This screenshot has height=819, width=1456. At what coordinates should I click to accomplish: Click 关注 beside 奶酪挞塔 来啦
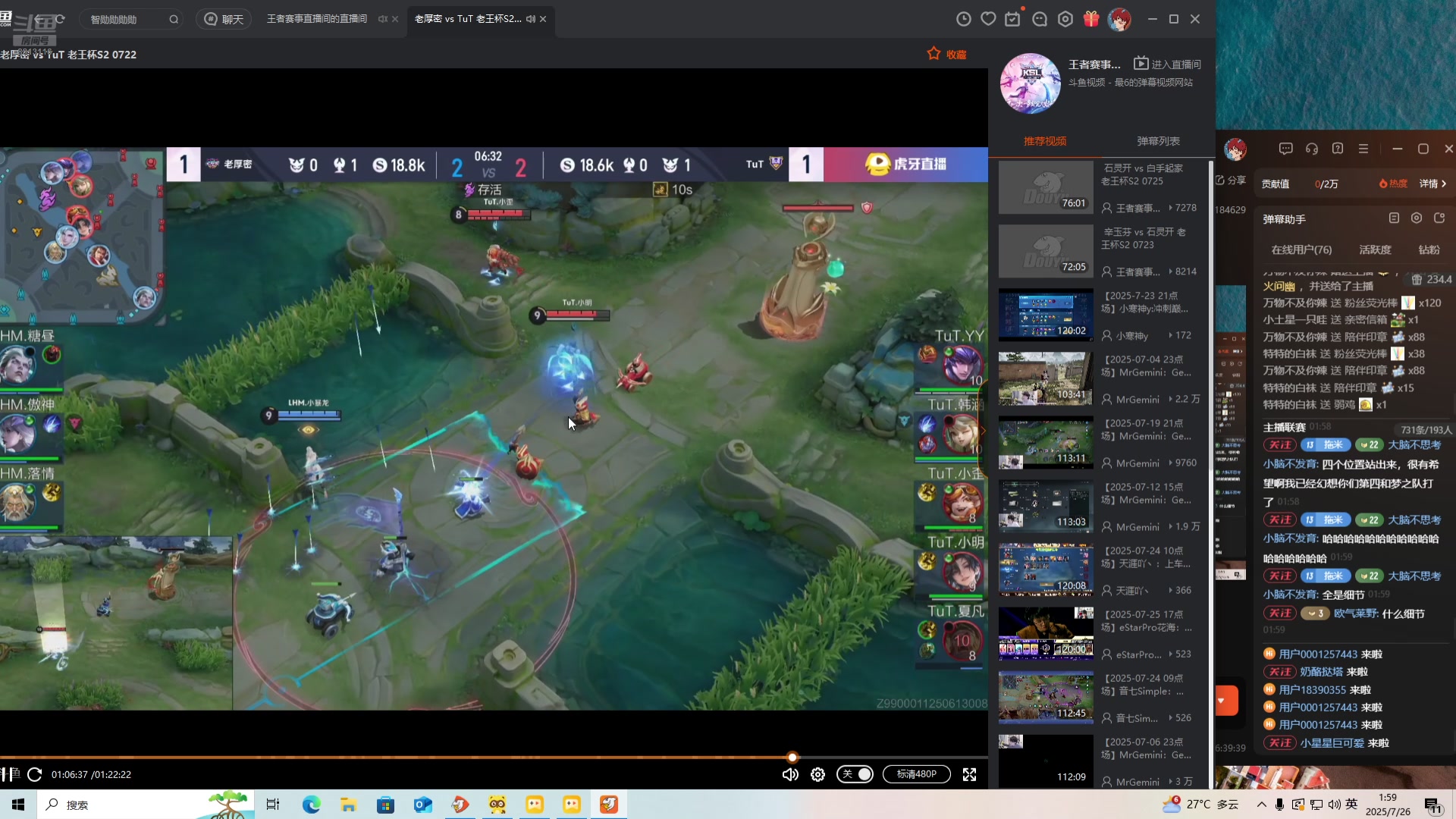tap(1279, 672)
